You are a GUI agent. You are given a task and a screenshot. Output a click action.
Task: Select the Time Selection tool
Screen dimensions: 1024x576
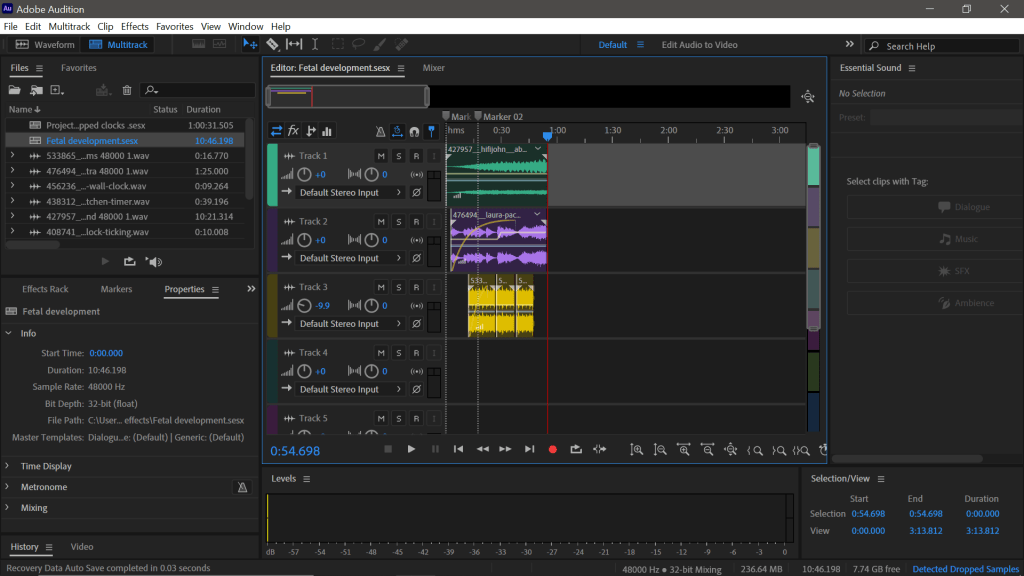tap(315, 45)
